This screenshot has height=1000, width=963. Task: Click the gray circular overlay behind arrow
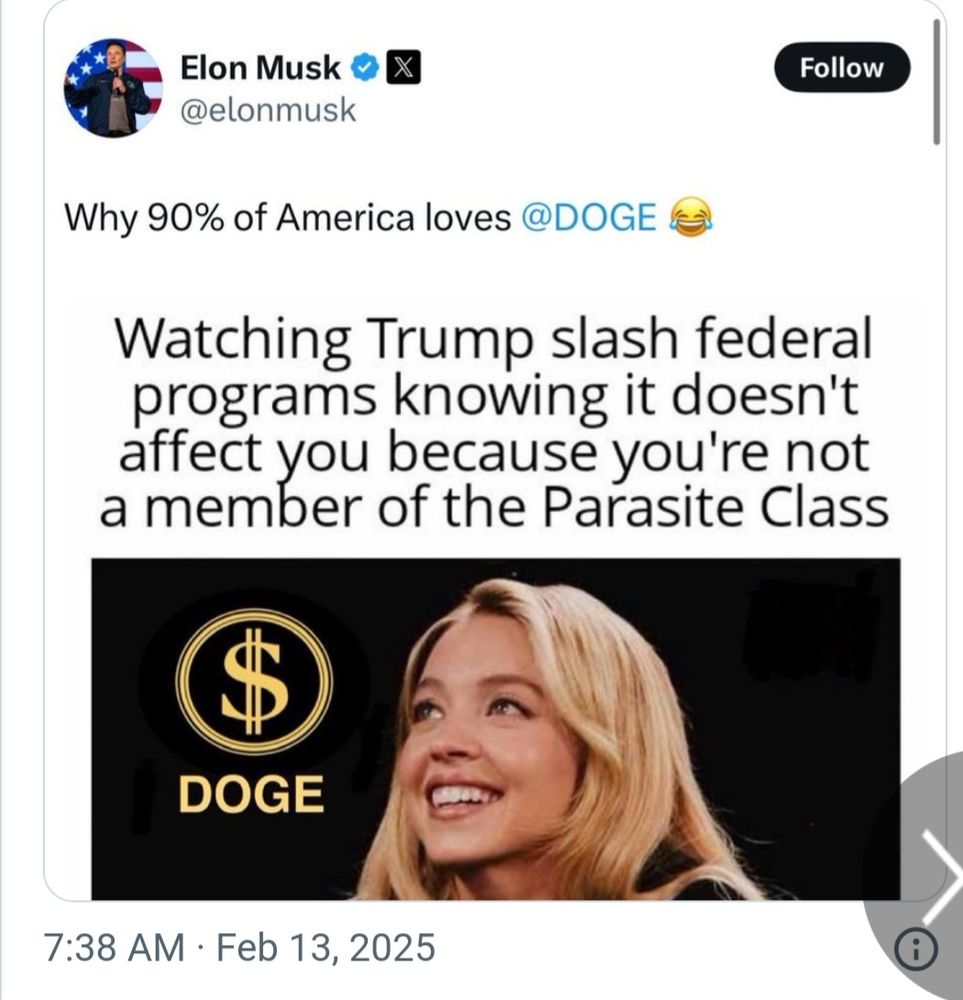(x=916, y=875)
